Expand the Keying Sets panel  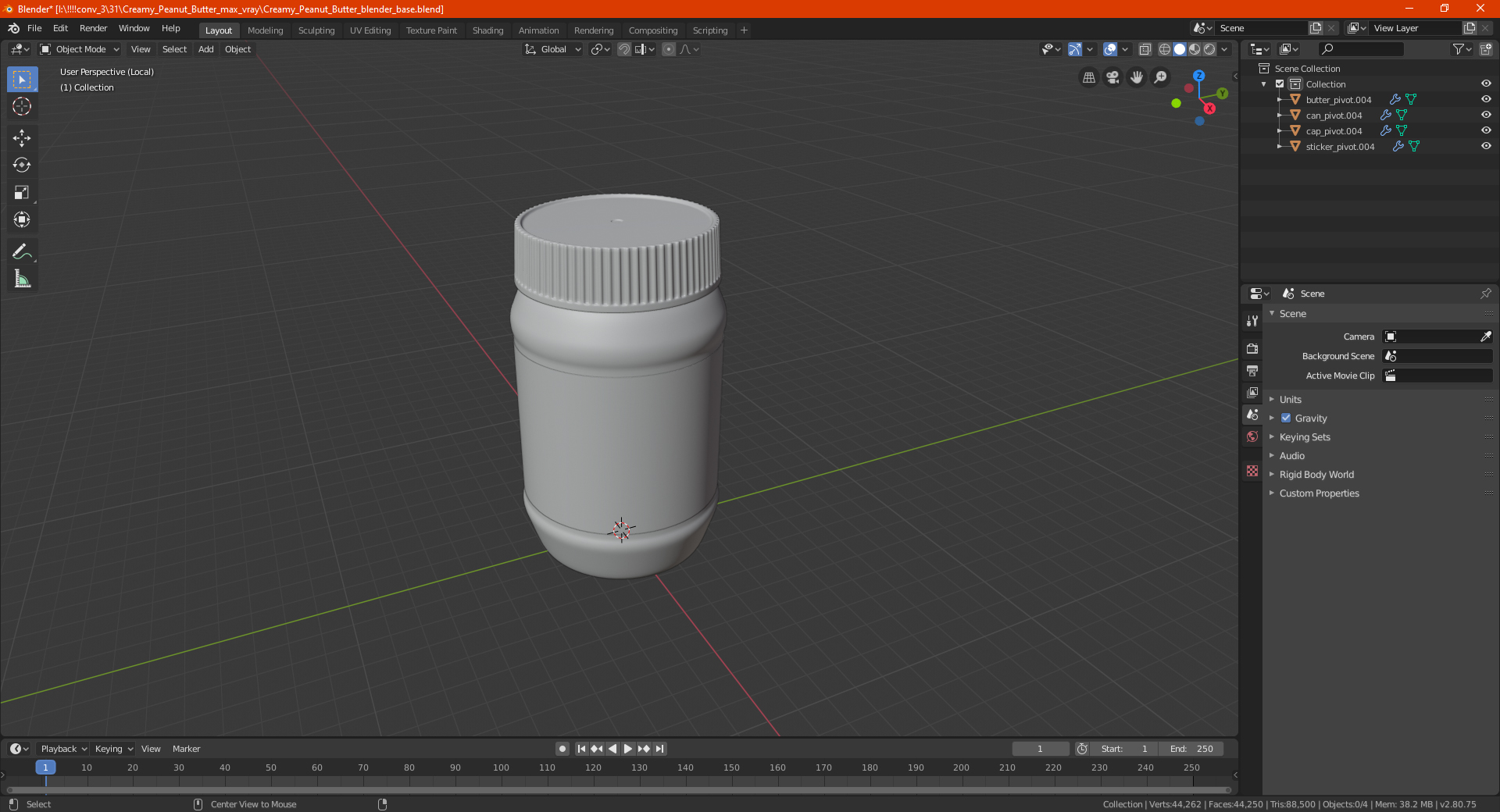coord(1305,436)
